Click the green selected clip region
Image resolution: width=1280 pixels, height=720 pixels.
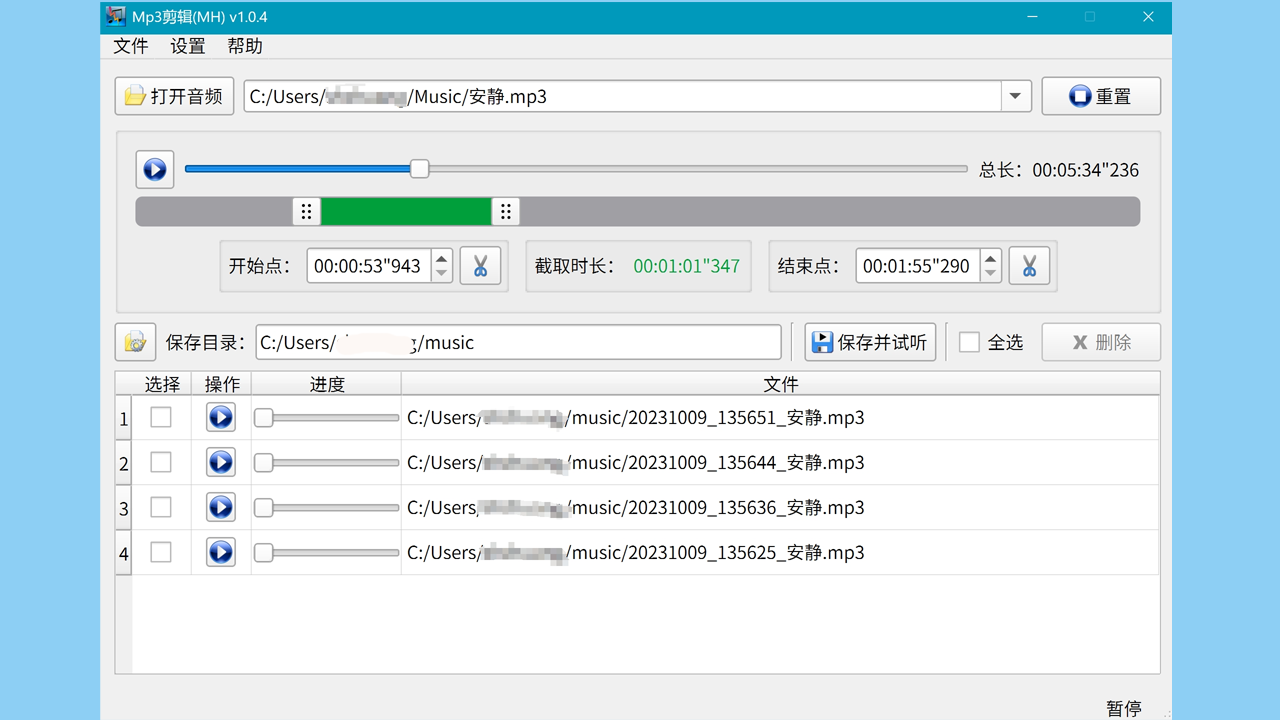pyautogui.click(x=406, y=211)
